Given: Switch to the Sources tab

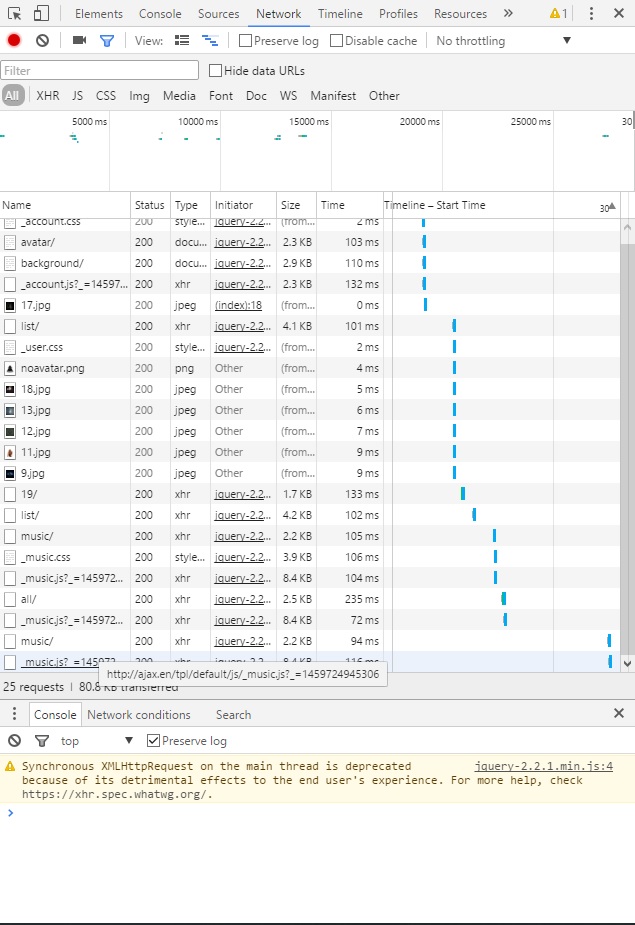Looking at the screenshot, I should click(x=218, y=14).
